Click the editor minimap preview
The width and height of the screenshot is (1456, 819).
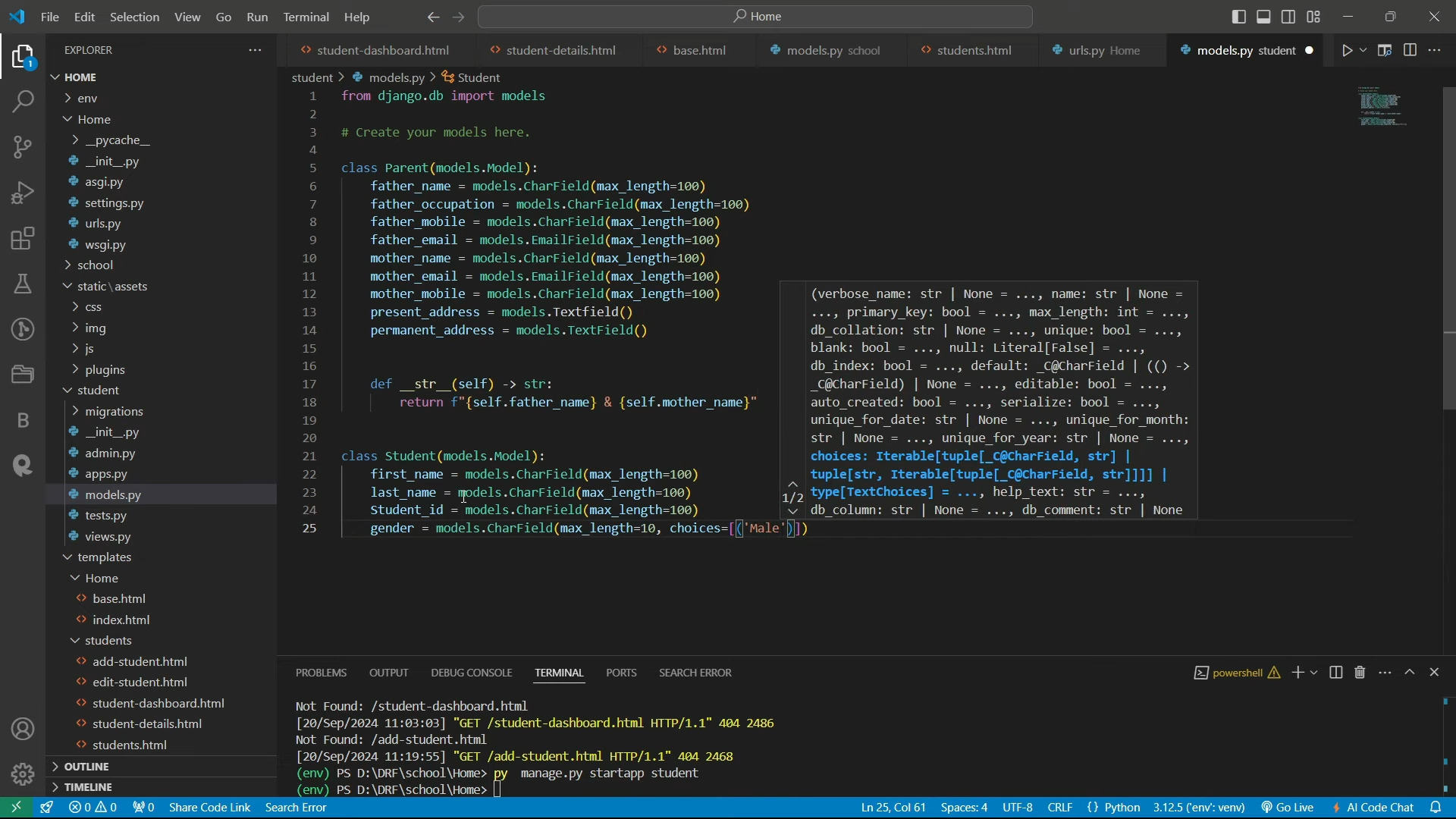pyautogui.click(x=1383, y=106)
